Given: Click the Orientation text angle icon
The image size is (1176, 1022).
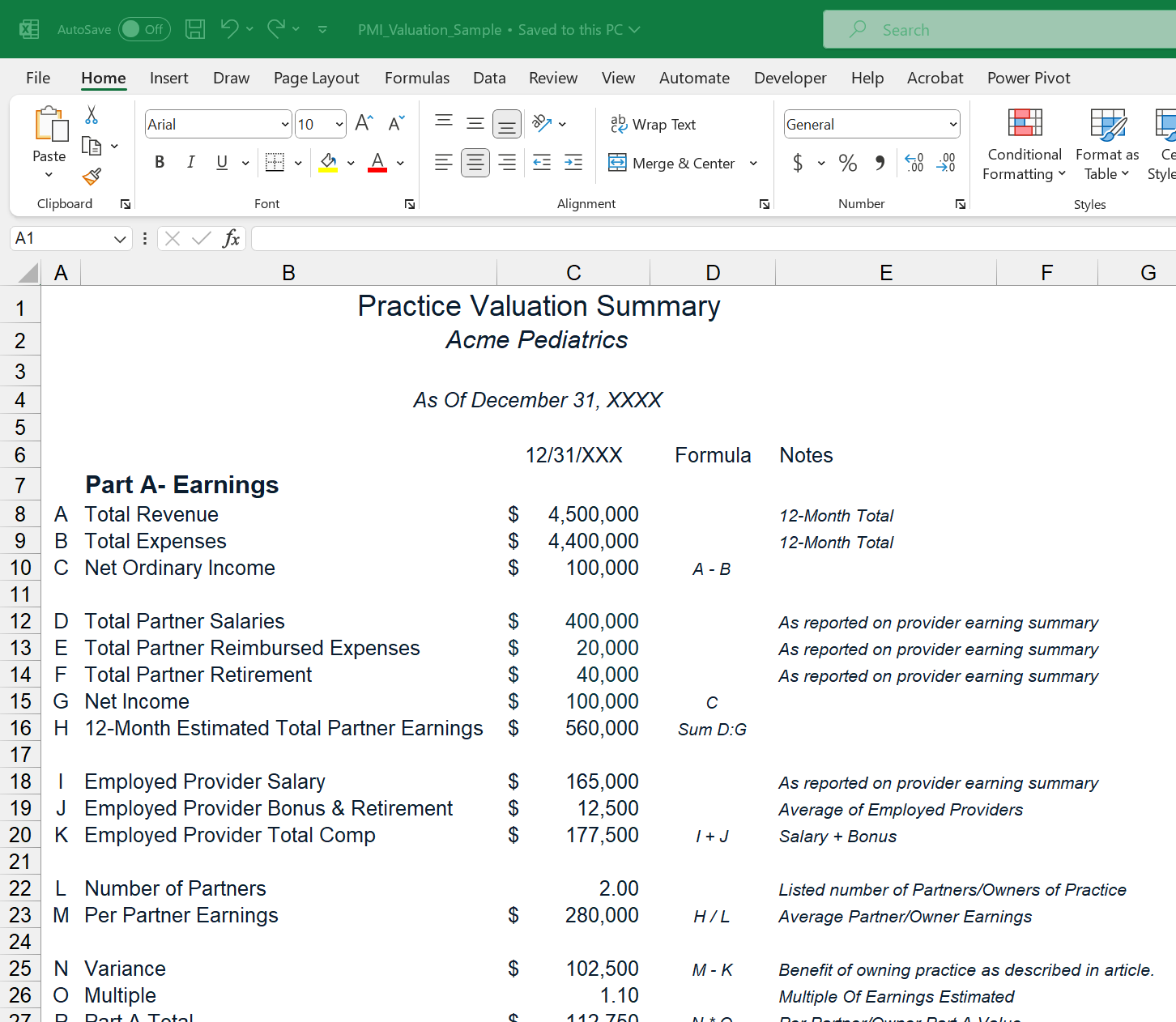Looking at the screenshot, I should click(542, 123).
